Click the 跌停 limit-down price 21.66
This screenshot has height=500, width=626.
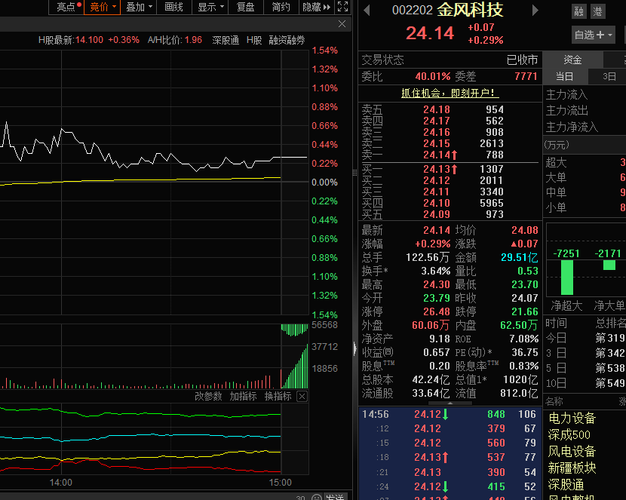[x=525, y=312]
